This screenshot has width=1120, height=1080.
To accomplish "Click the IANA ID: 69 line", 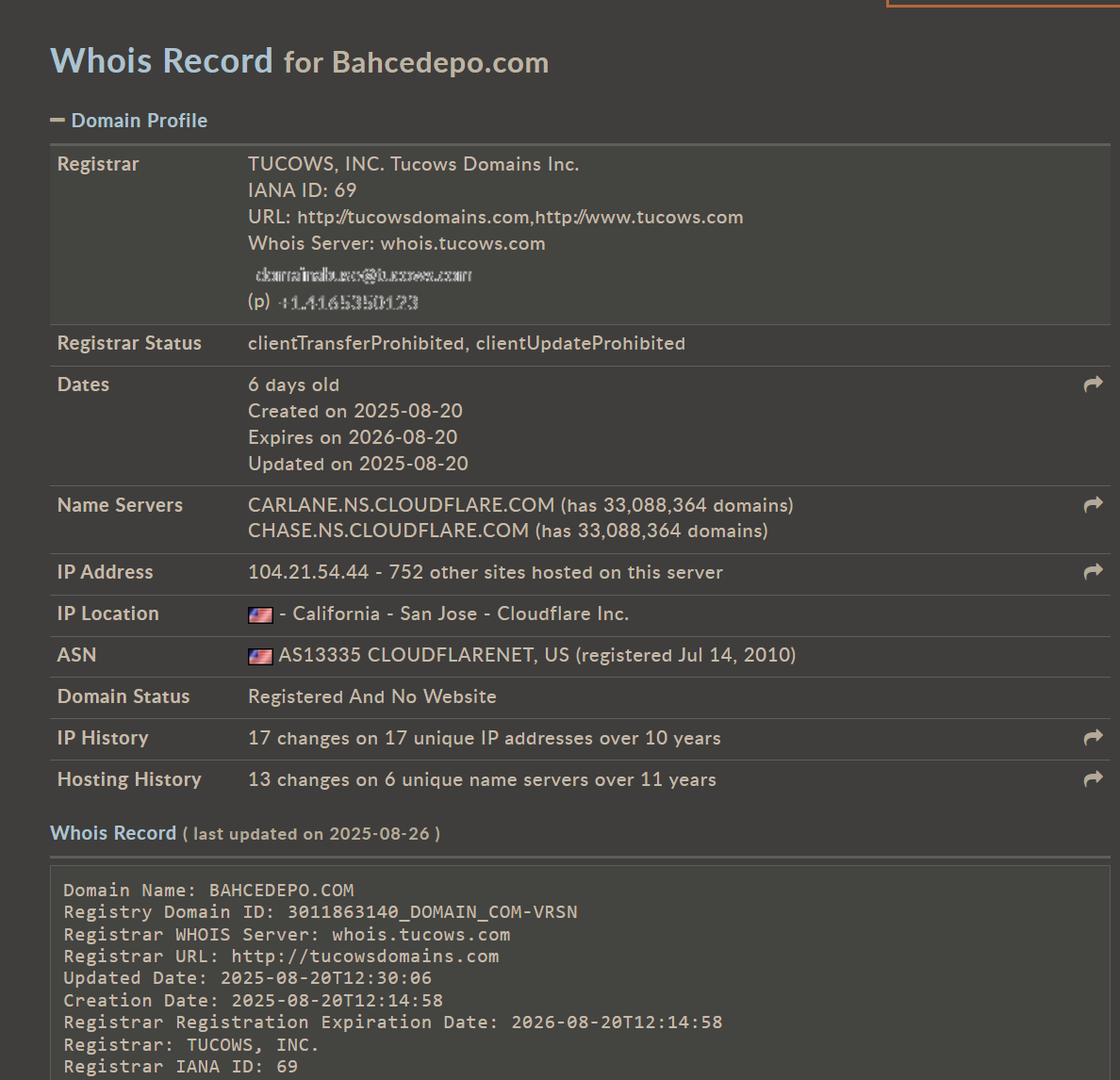I will click(x=302, y=190).
